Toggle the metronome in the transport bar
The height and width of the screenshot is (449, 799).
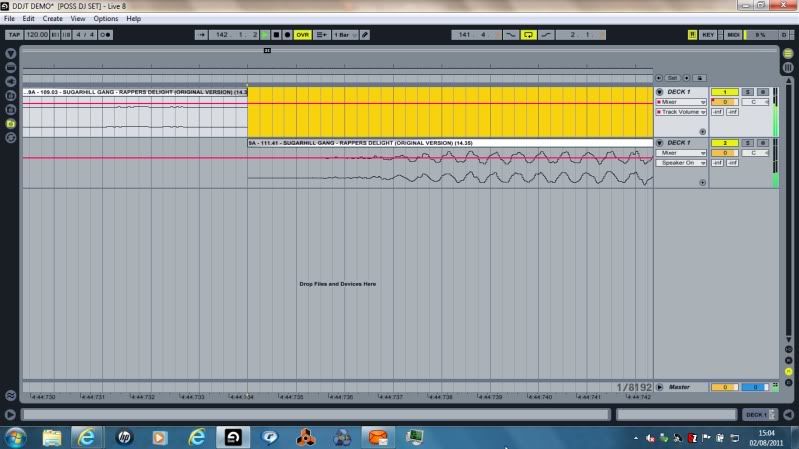[x=104, y=34]
